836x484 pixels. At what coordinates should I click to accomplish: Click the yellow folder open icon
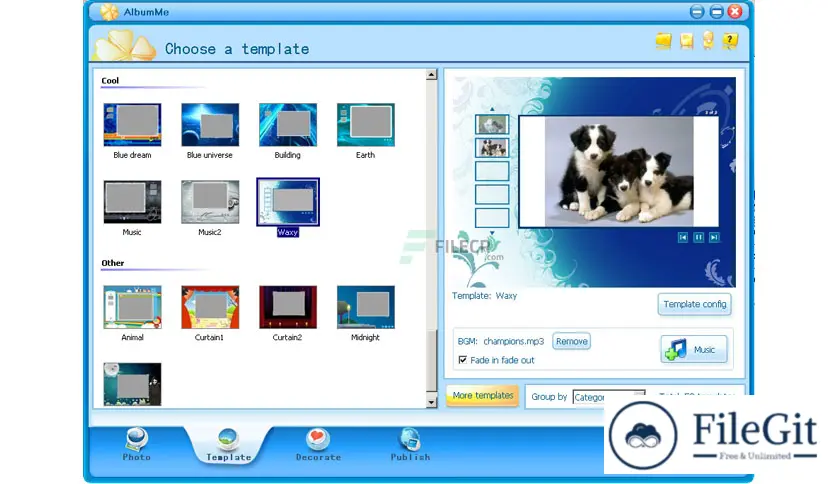pos(664,41)
